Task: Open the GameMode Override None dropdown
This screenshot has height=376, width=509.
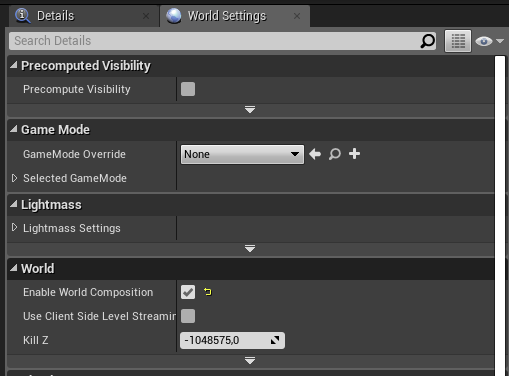Action: coord(242,154)
